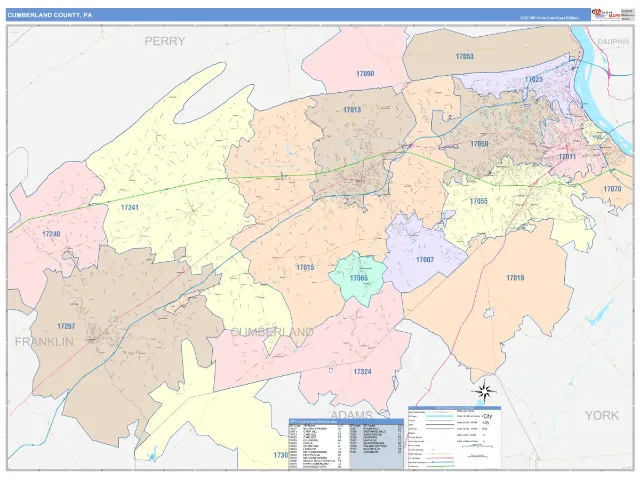Image resolution: width=640 pixels, height=480 pixels.
Task: Click the PERRY county label
Action: coord(165,41)
